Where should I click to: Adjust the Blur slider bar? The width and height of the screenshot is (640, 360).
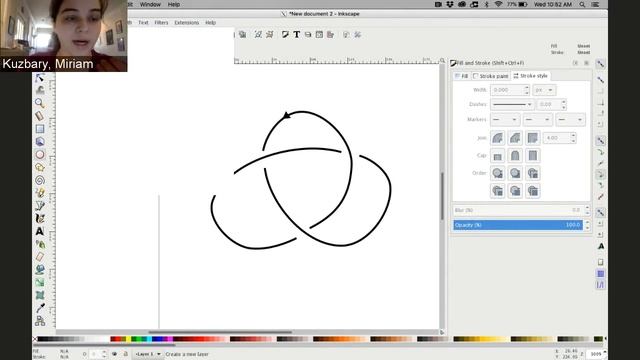coord(518,210)
